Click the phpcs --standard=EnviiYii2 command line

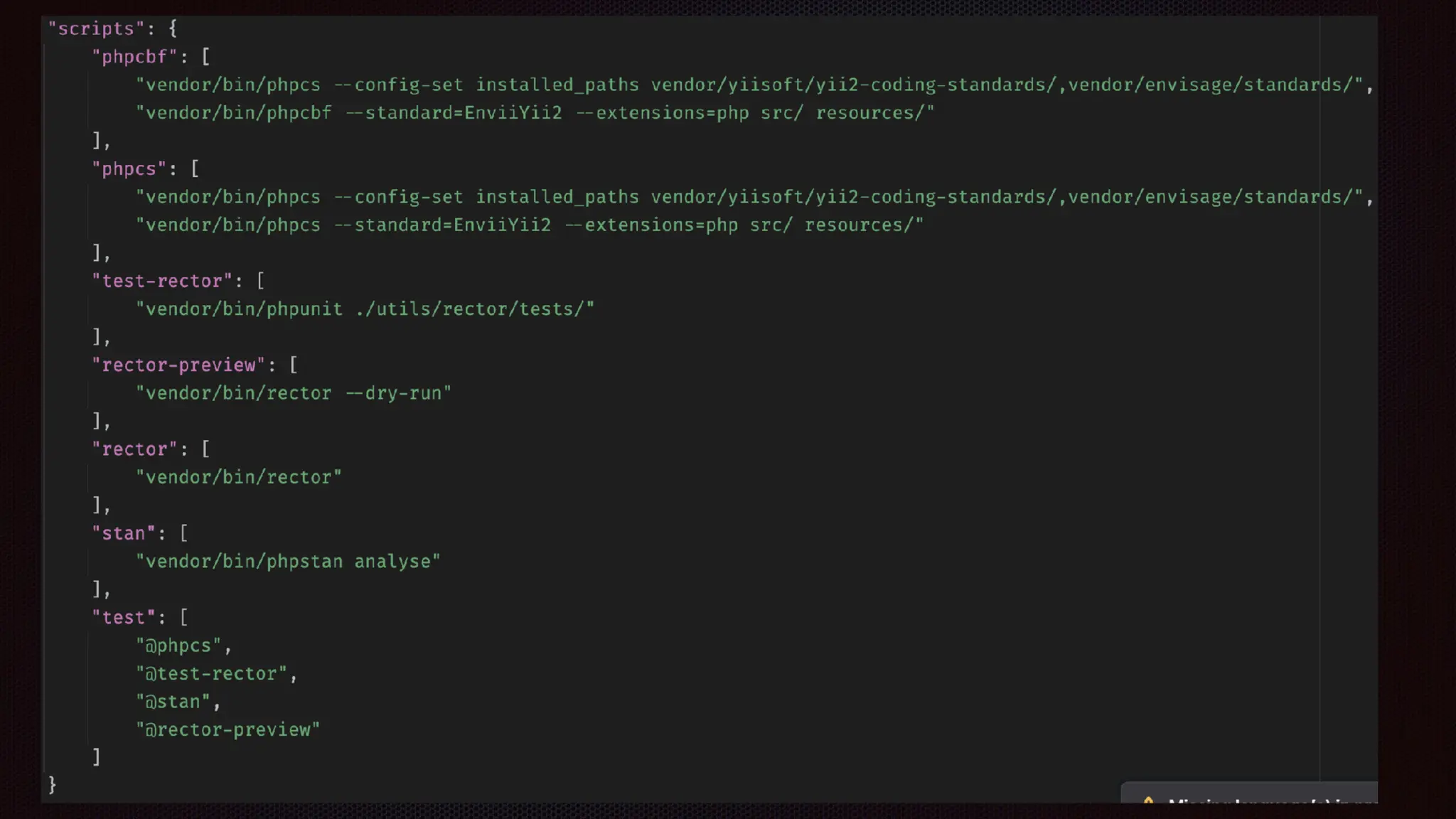(530, 225)
